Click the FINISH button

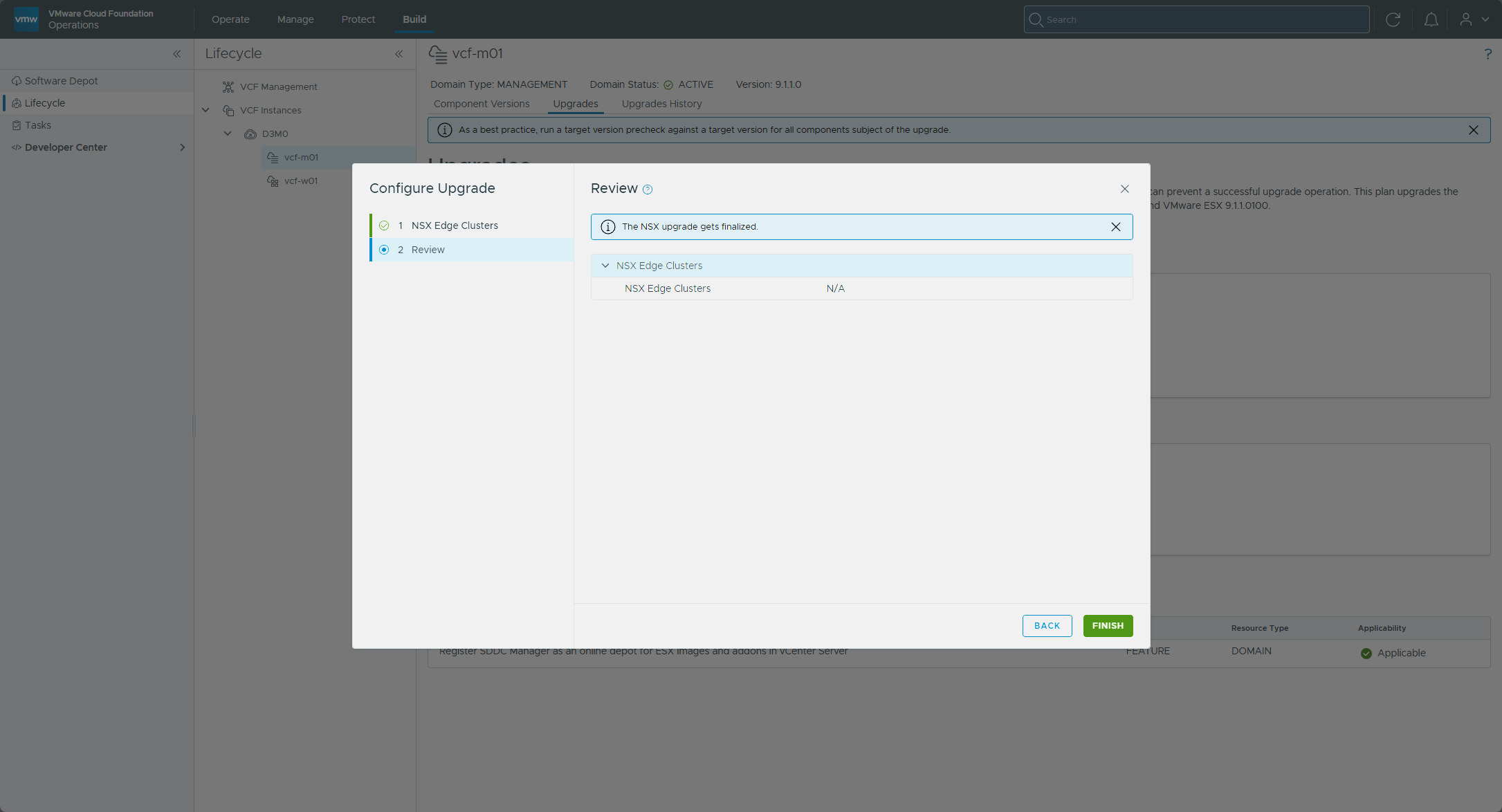tap(1108, 626)
